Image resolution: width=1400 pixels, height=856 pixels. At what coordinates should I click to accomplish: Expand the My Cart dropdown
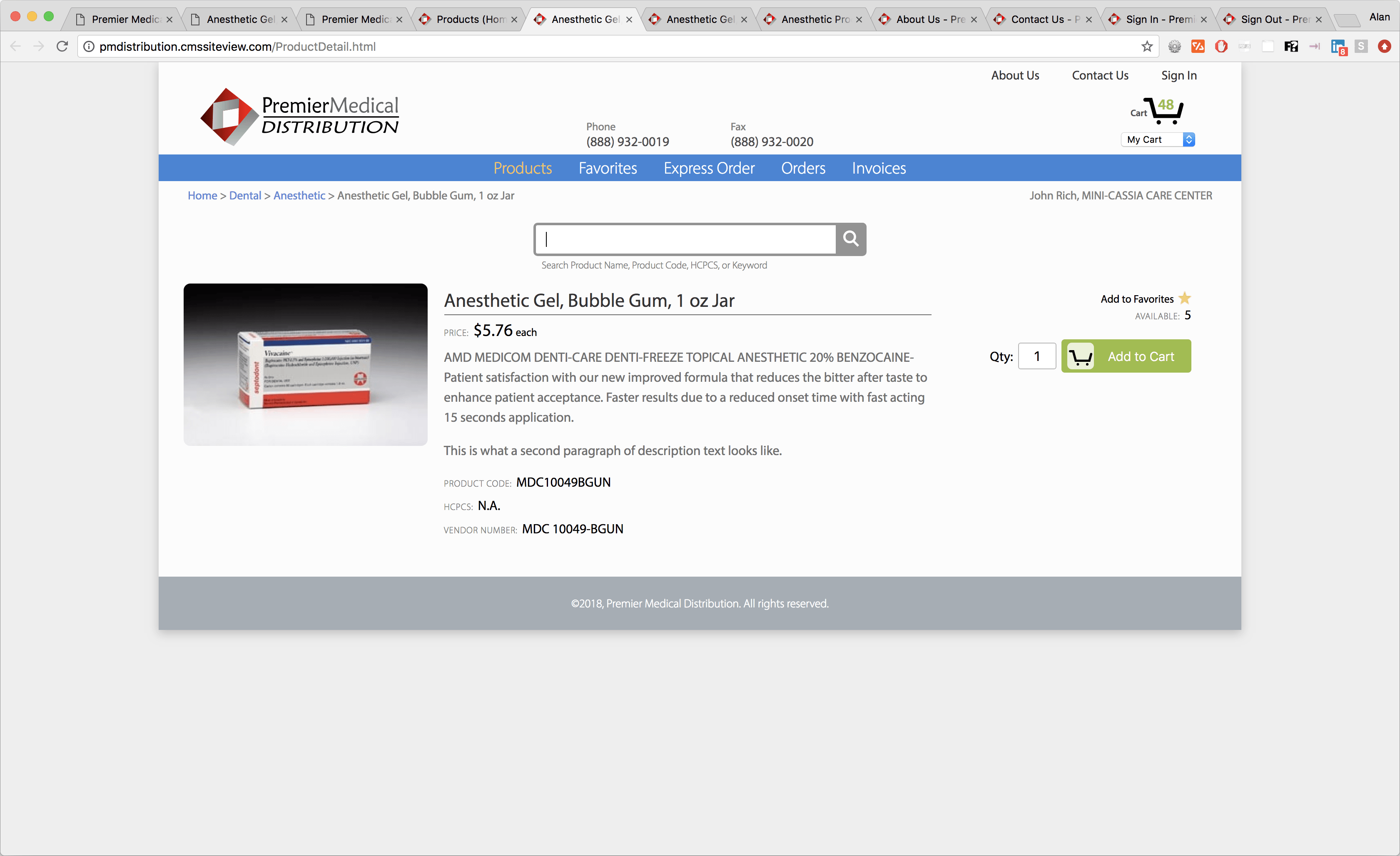1157,139
